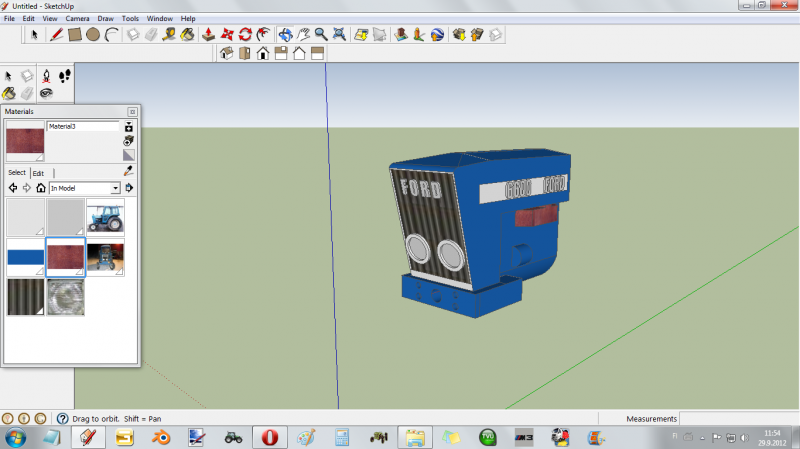Switch to Right view

(281, 53)
